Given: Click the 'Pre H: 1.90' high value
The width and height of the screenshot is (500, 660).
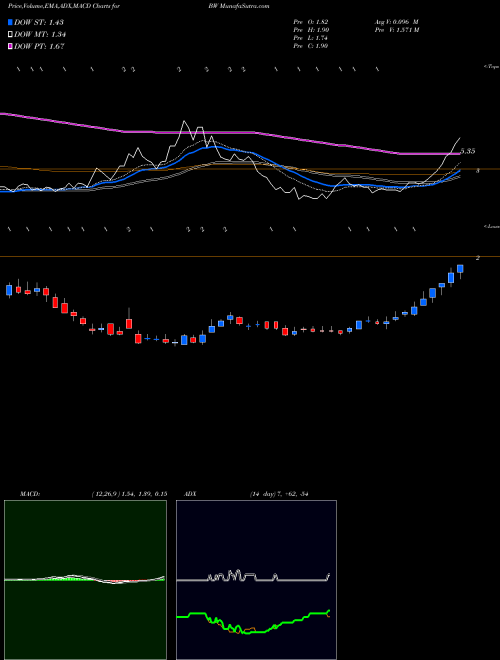Looking at the screenshot, I should pos(311,30).
